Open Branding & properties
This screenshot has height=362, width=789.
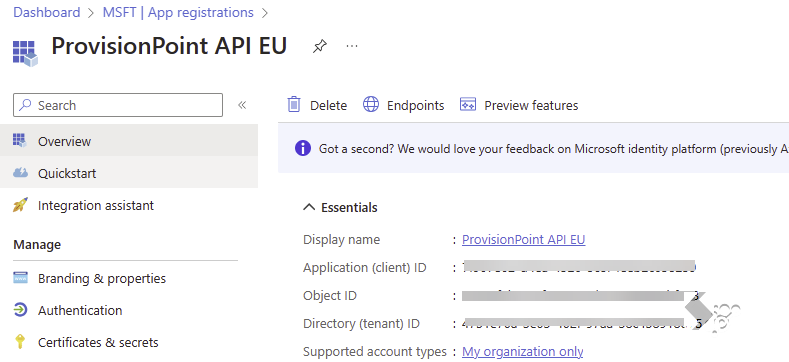[102, 278]
